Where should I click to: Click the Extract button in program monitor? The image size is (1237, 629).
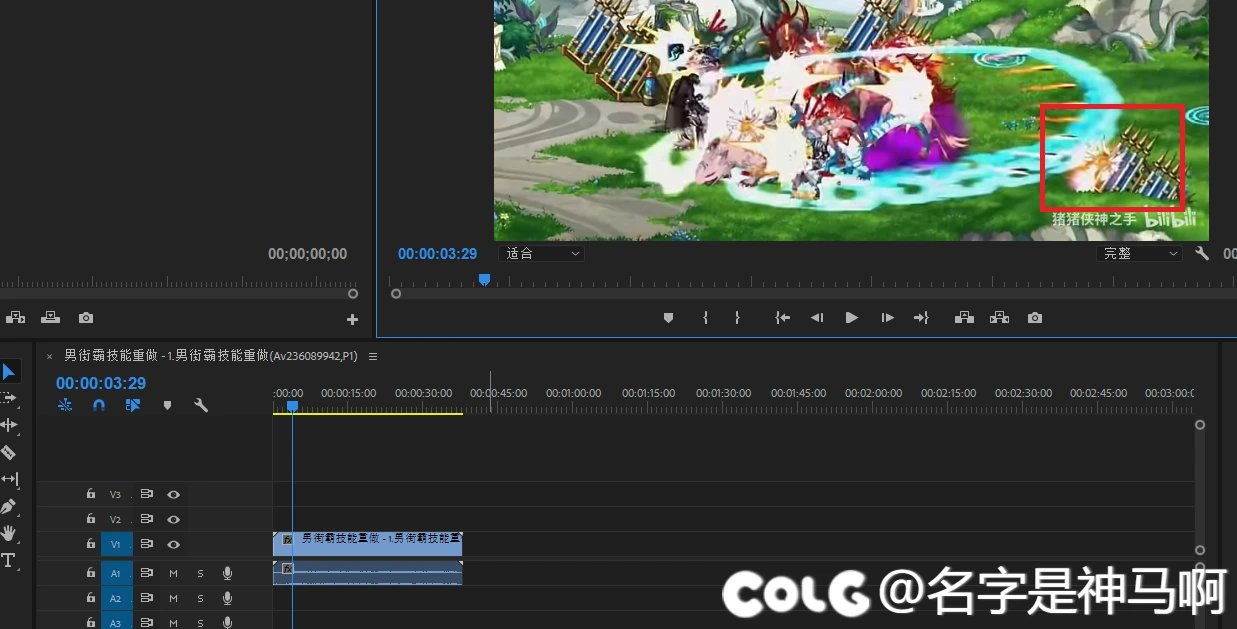[999, 318]
